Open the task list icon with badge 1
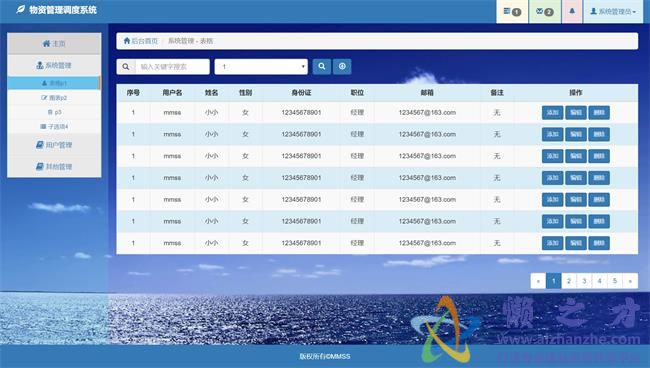 512,12
